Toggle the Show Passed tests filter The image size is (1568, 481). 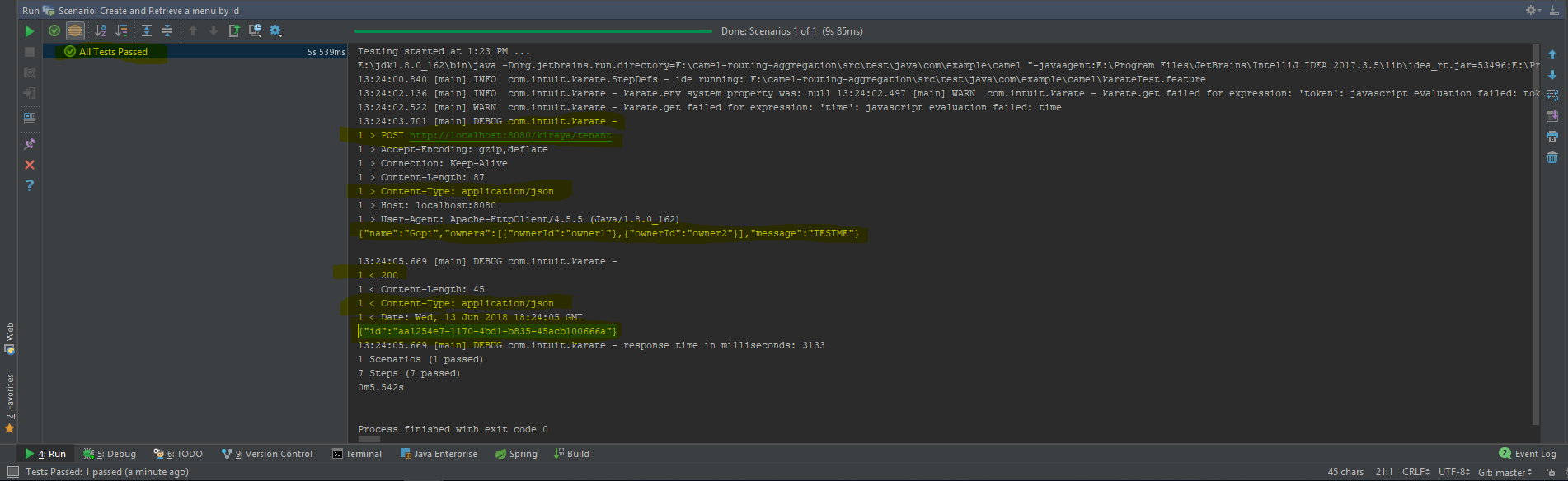[x=54, y=30]
